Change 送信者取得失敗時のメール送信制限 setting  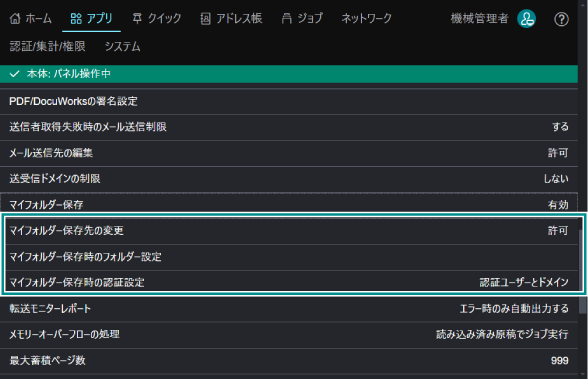(x=289, y=127)
